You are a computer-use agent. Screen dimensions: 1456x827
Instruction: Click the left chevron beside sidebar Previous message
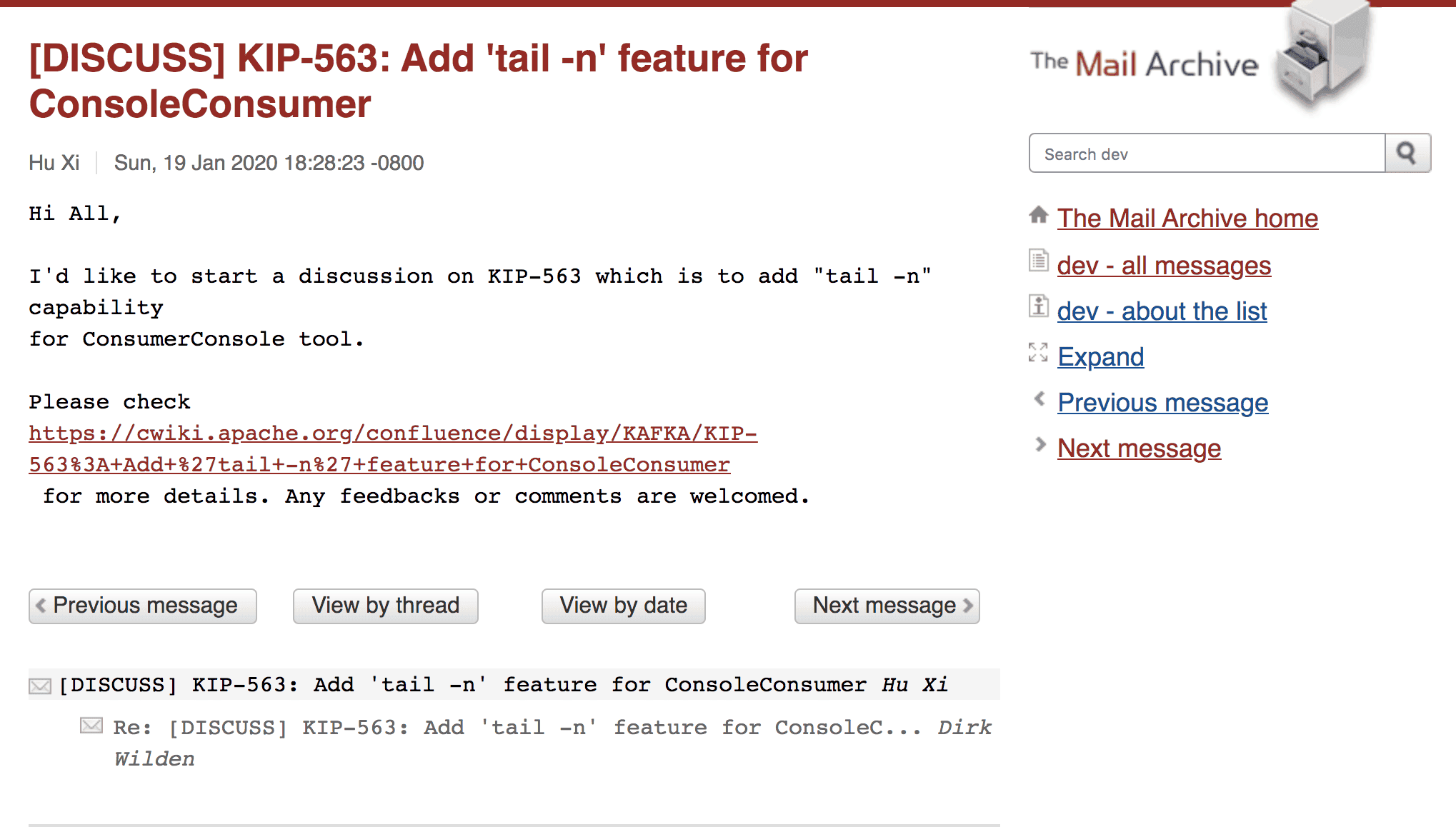coord(1039,399)
